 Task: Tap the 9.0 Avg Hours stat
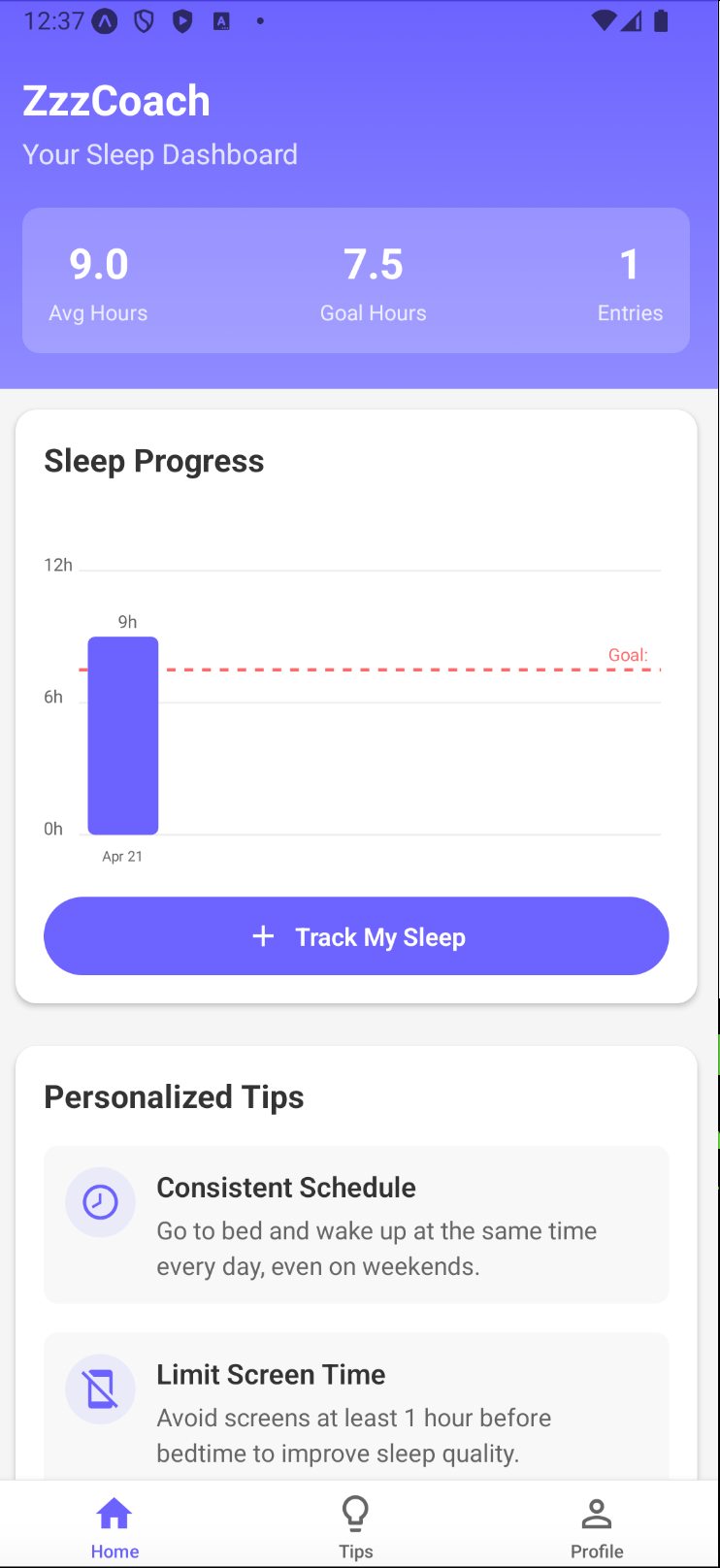(x=99, y=281)
